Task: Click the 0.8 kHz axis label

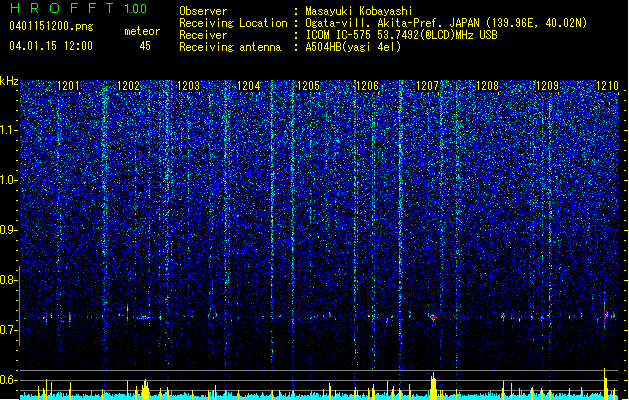Action: [x=9, y=280]
